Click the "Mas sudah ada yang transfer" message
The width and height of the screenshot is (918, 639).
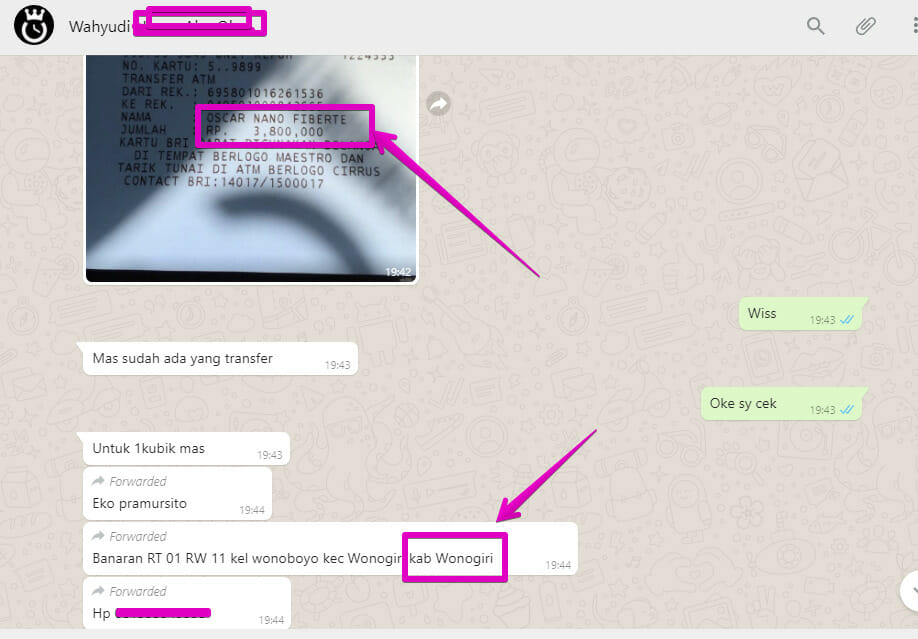tap(182, 358)
